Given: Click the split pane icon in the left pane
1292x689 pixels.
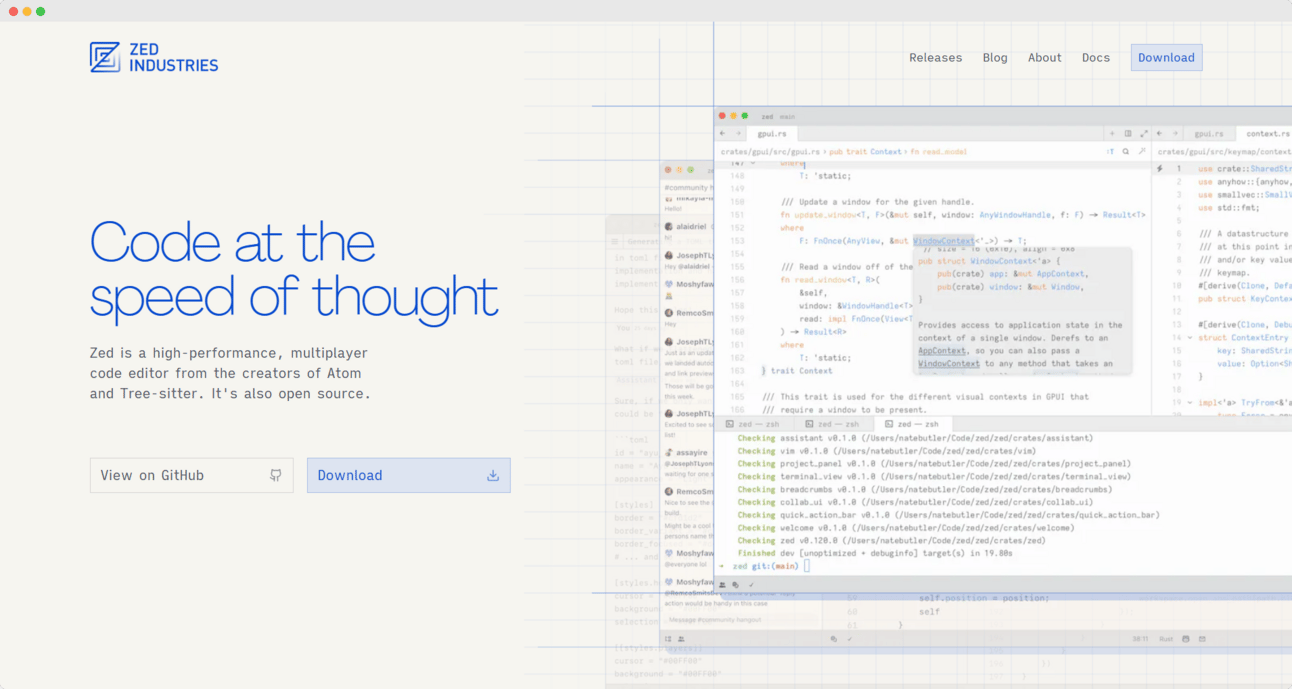Looking at the screenshot, I should click(x=1128, y=134).
